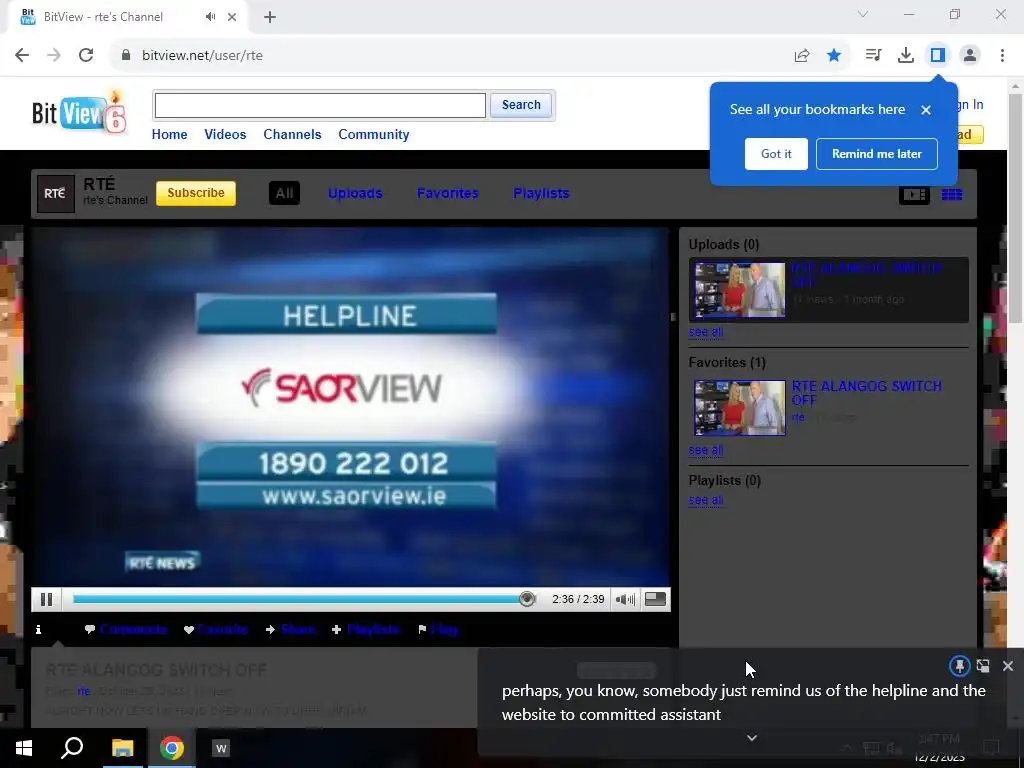Switch to the Uploads tab

(355, 193)
